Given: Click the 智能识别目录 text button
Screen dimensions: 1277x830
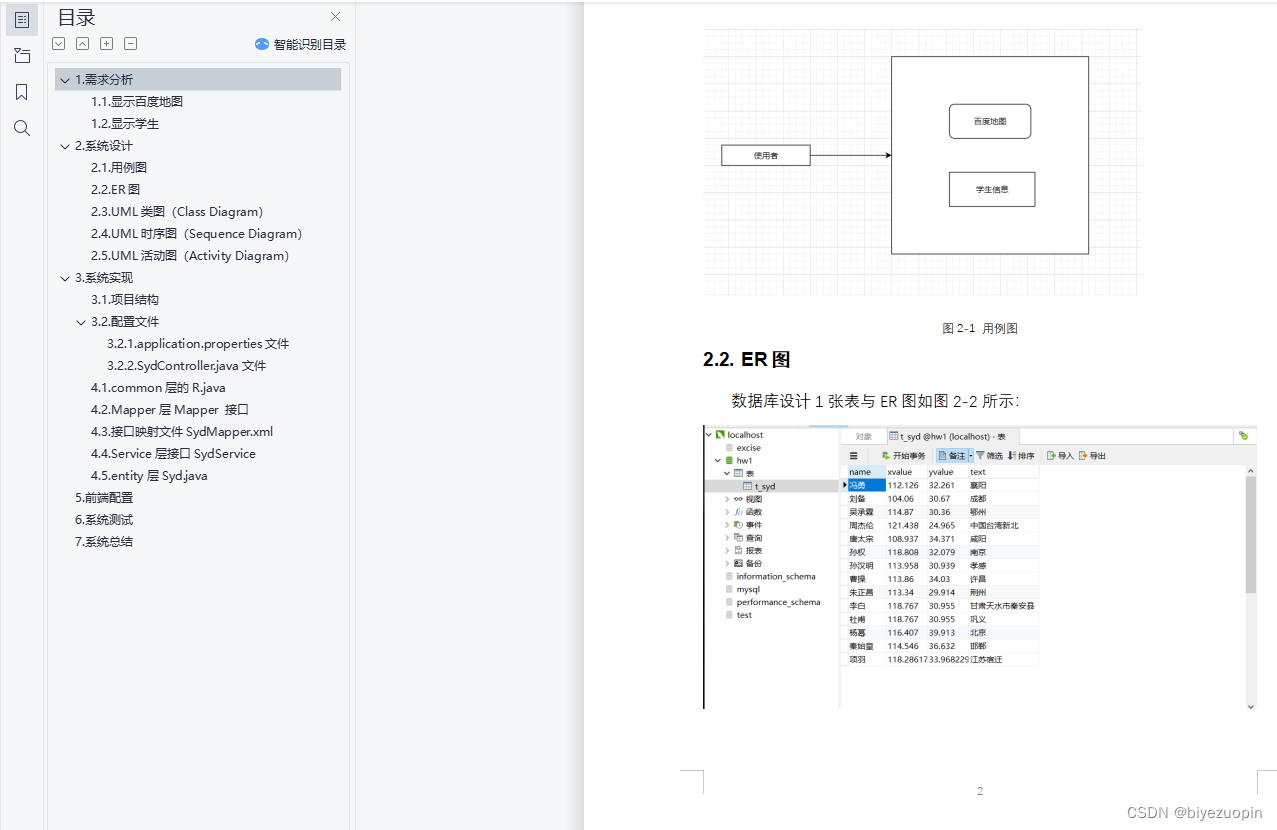Looking at the screenshot, I should click(310, 44).
